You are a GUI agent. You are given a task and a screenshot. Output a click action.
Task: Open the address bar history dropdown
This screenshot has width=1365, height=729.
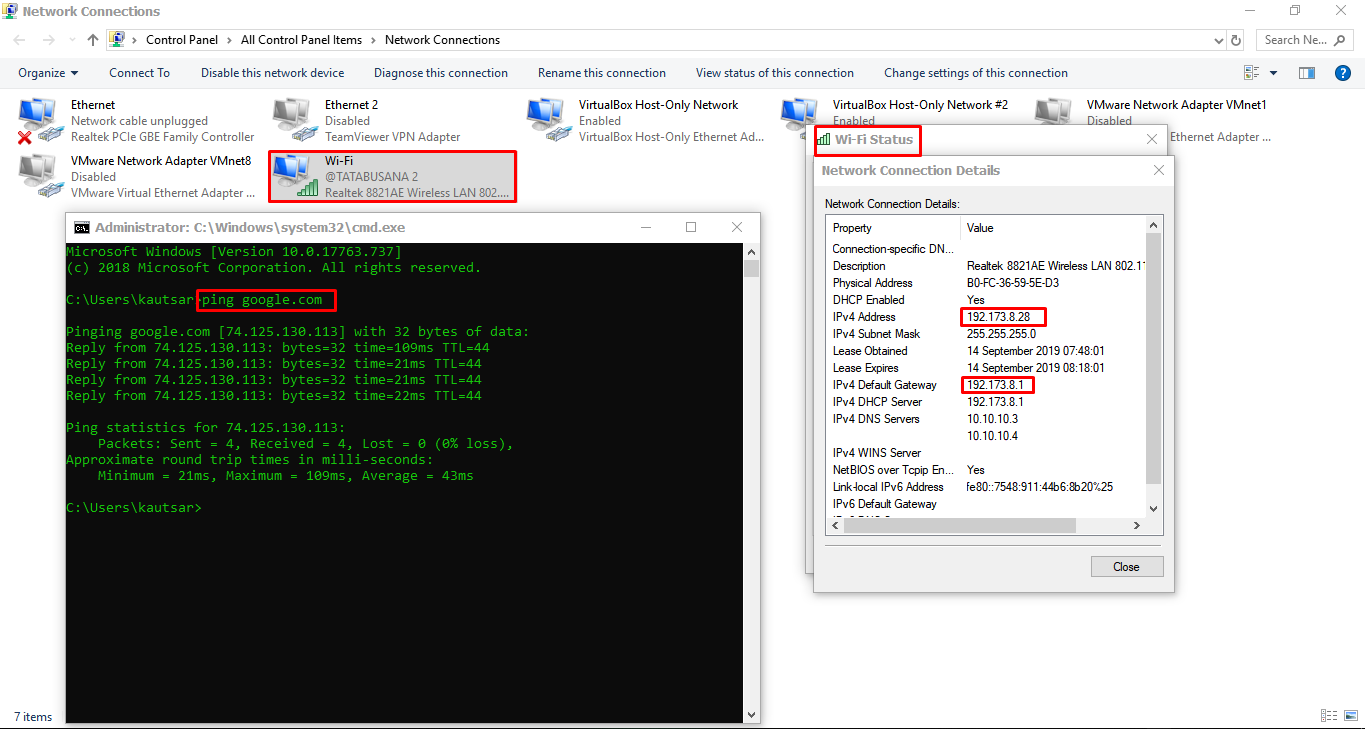click(x=1217, y=40)
